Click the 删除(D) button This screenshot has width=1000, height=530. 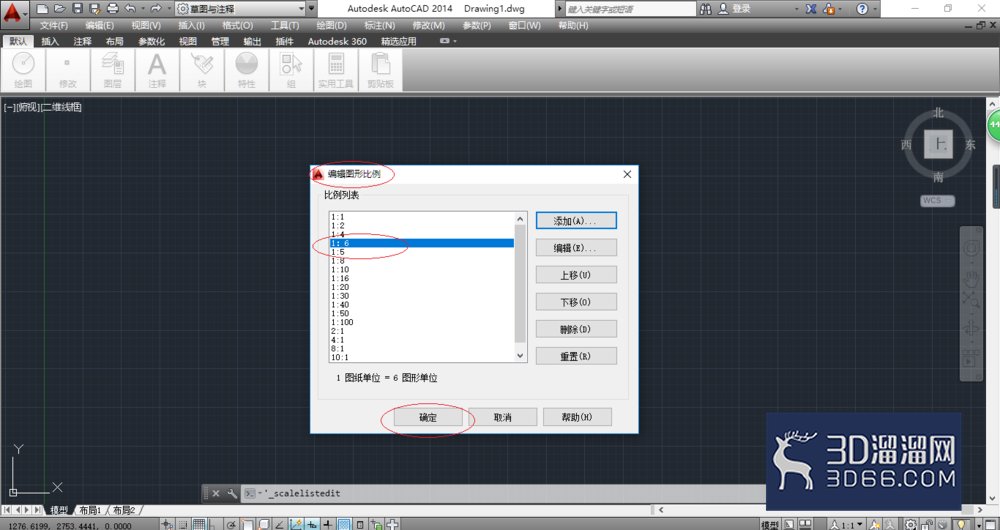[x=576, y=329]
